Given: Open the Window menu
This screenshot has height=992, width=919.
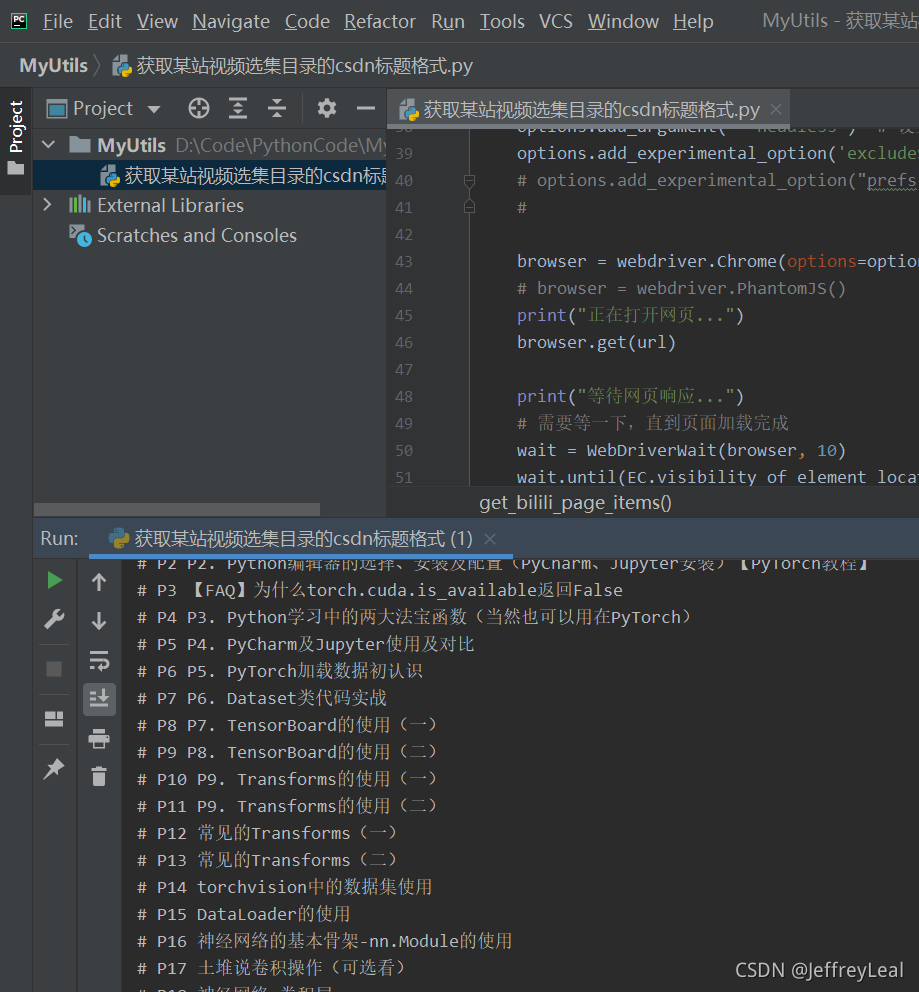Looking at the screenshot, I should tap(623, 22).
